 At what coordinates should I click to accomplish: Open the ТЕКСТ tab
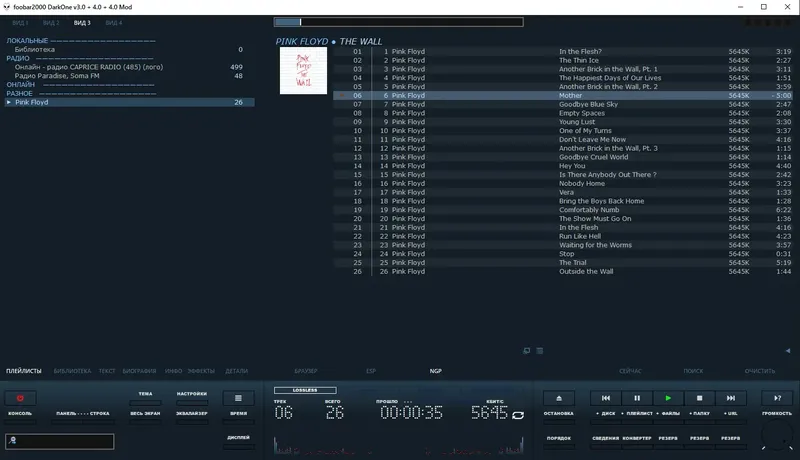click(107, 371)
